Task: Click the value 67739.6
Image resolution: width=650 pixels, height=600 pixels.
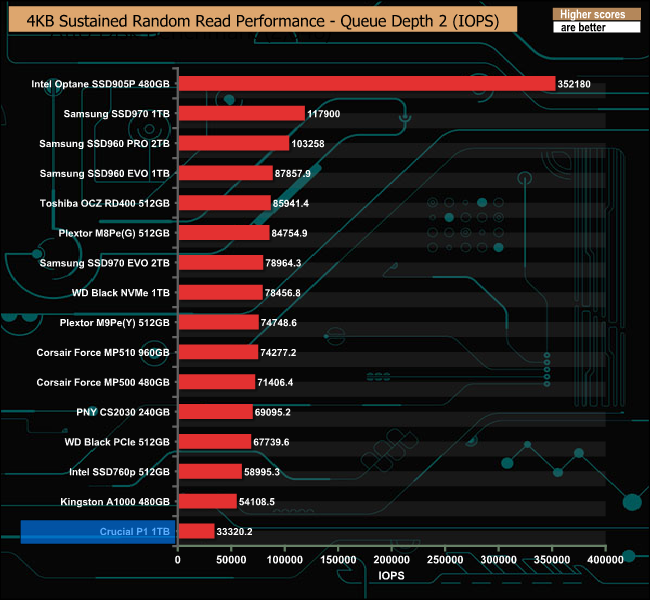Action: point(271,442)
